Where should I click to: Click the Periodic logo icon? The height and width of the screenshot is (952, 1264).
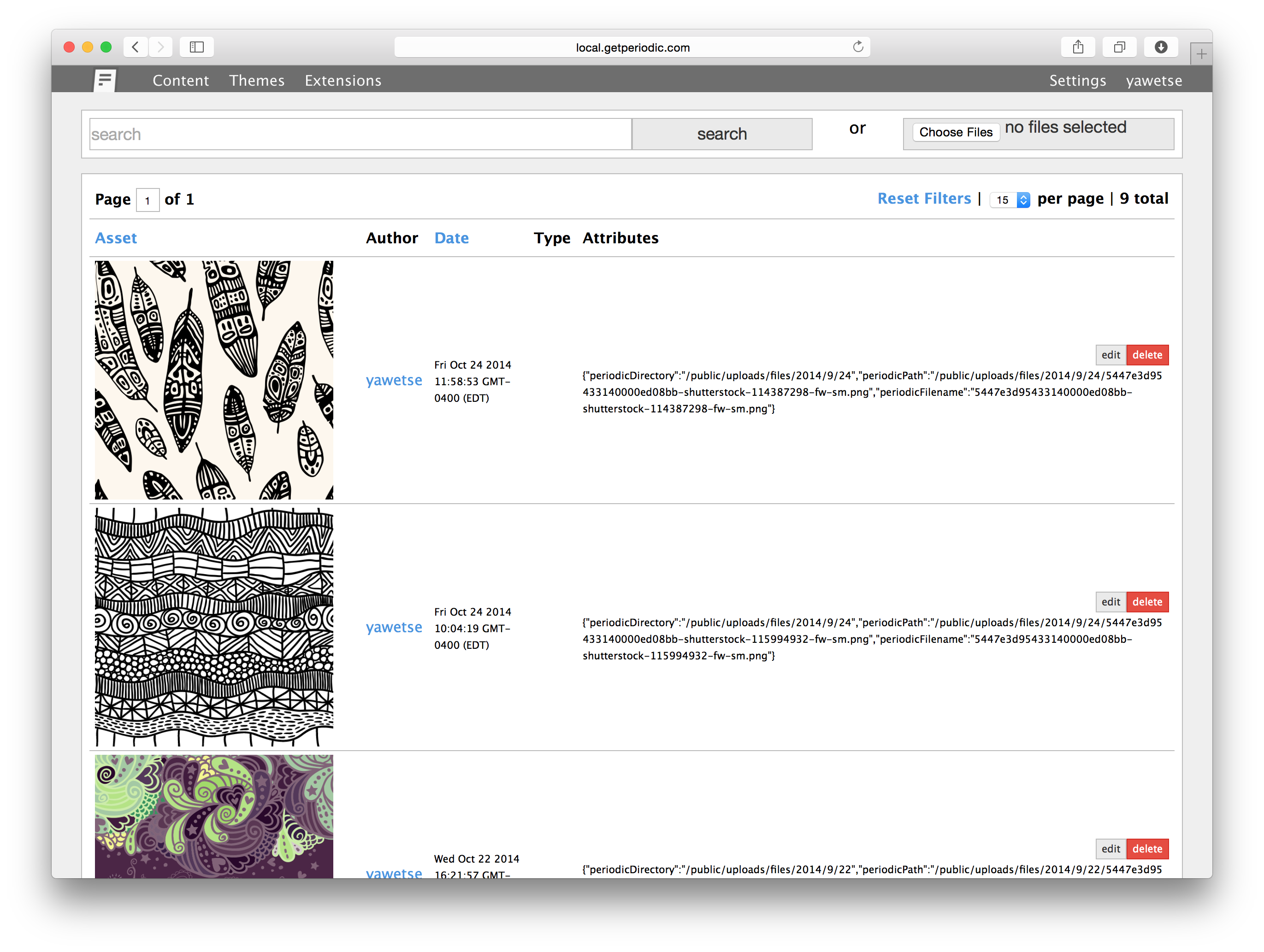pyautogui.click(x=105, y=80)
